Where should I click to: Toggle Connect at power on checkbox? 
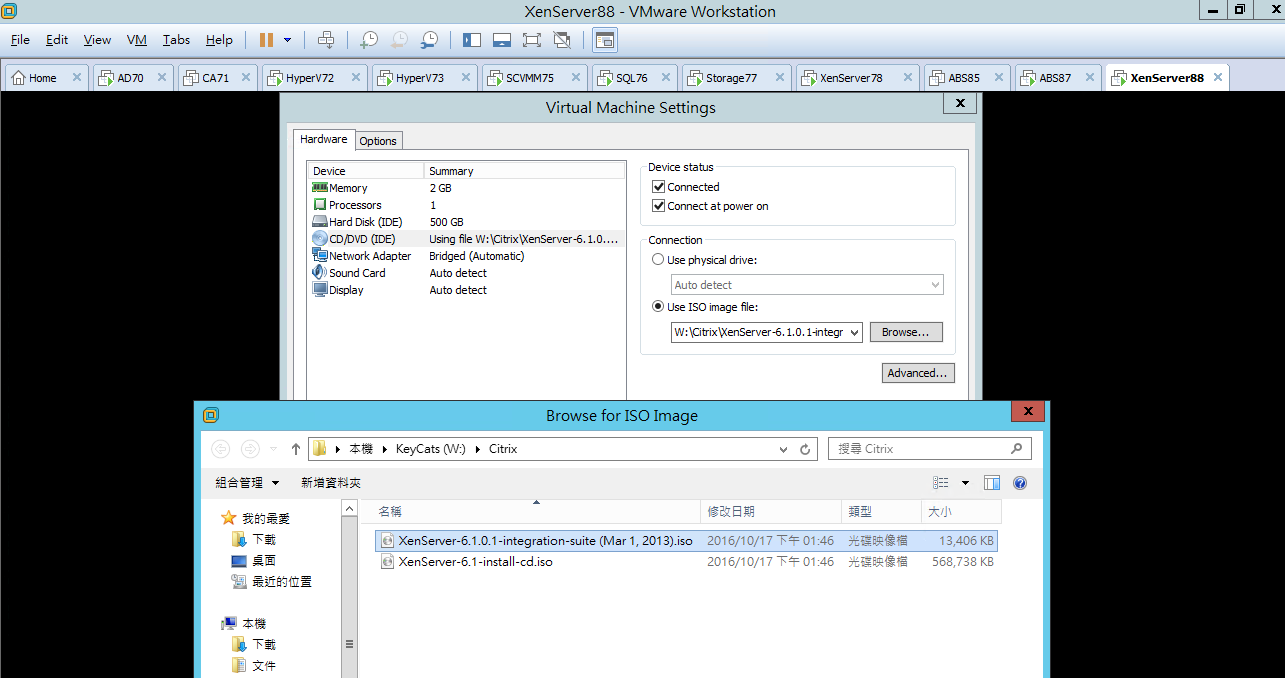(x=658, y=206)
